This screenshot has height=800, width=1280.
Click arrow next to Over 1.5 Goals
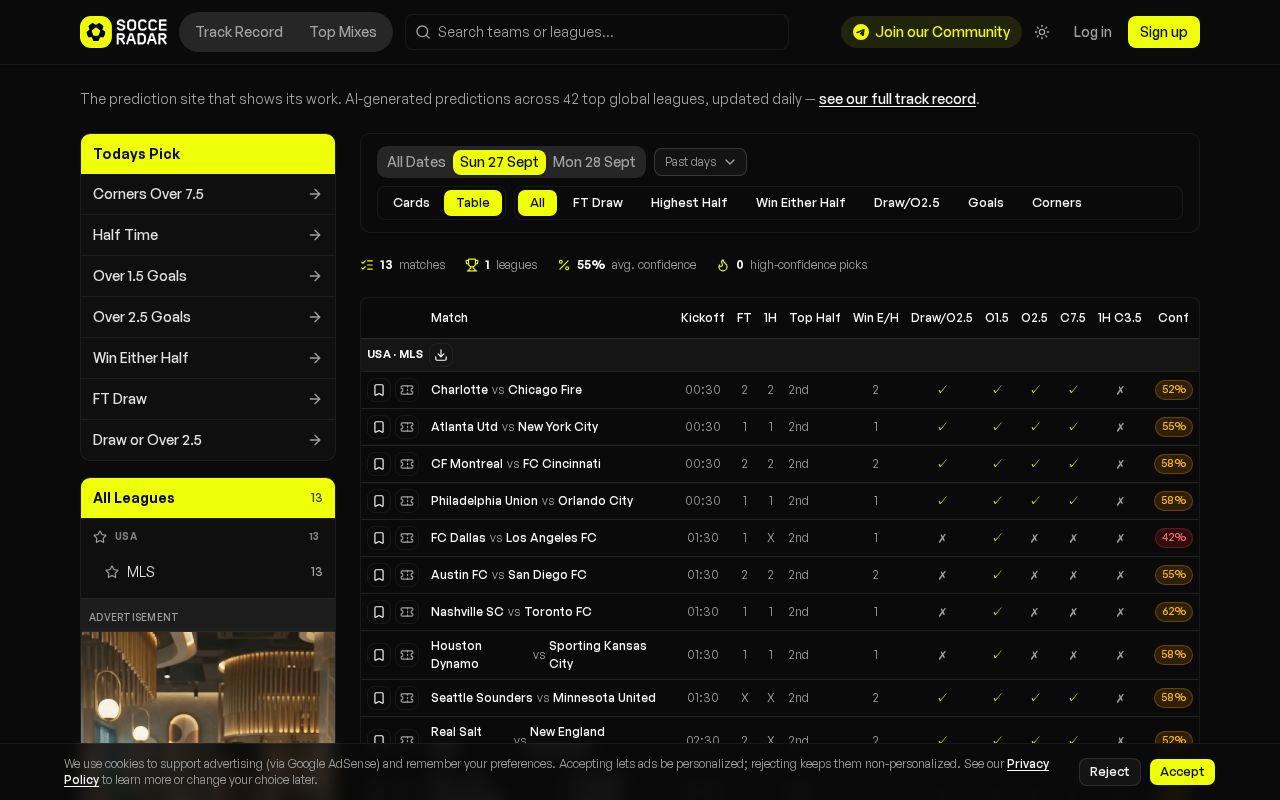[x=315, y=276]
